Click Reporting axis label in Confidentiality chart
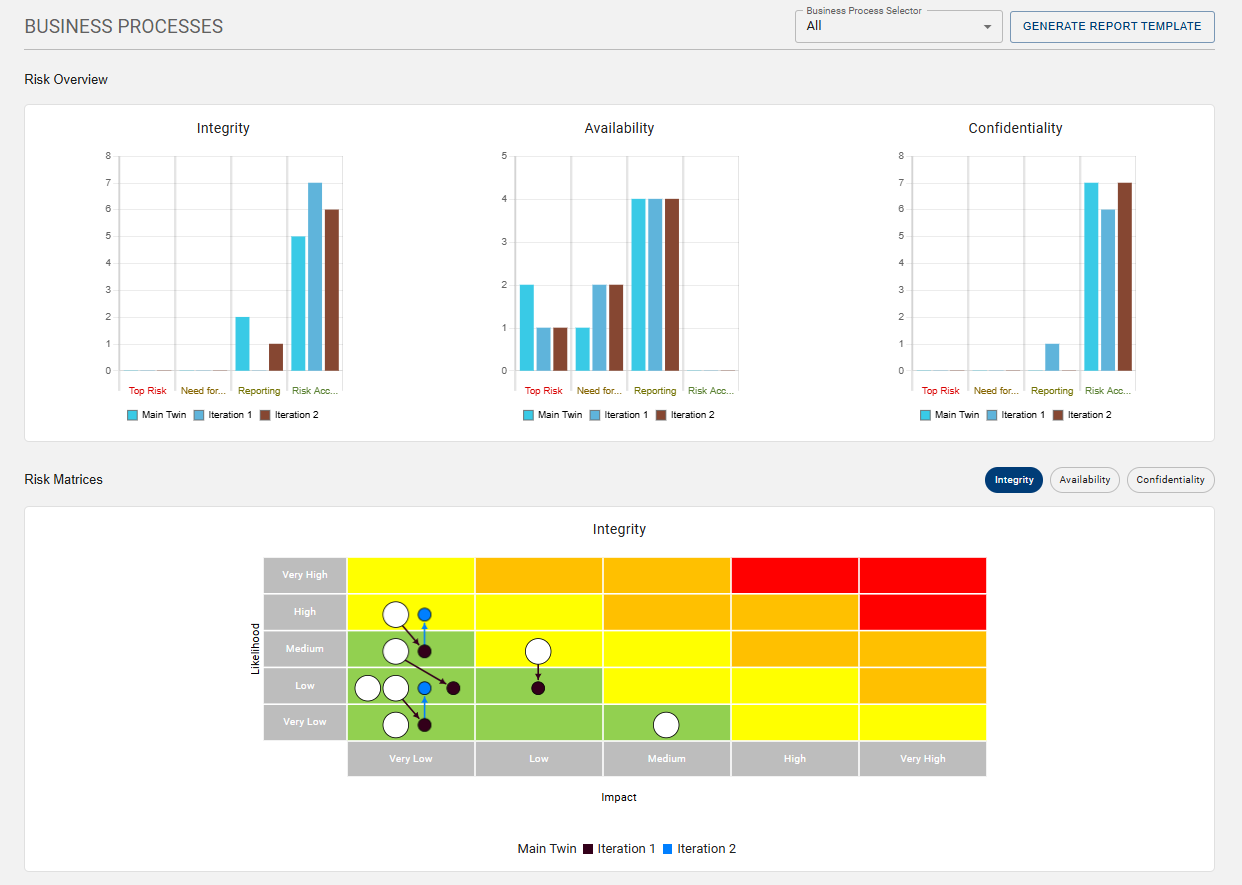This screenshot has height=885, width=1242. (1052, 391)
